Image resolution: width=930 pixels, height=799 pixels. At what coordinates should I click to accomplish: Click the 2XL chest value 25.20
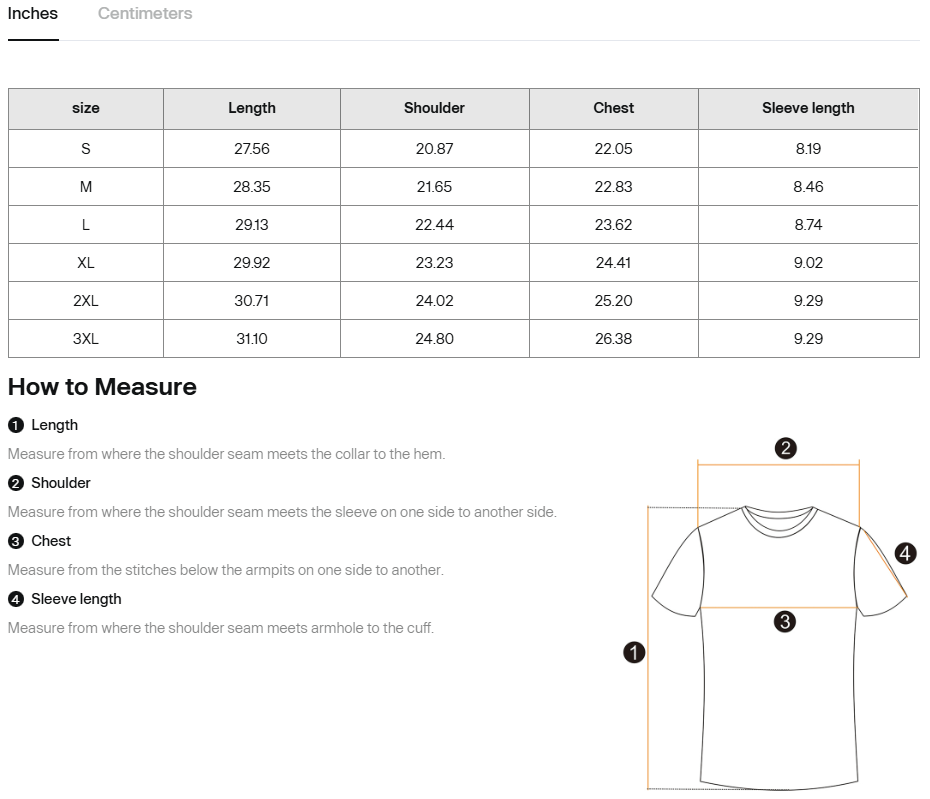pos(613,301)
